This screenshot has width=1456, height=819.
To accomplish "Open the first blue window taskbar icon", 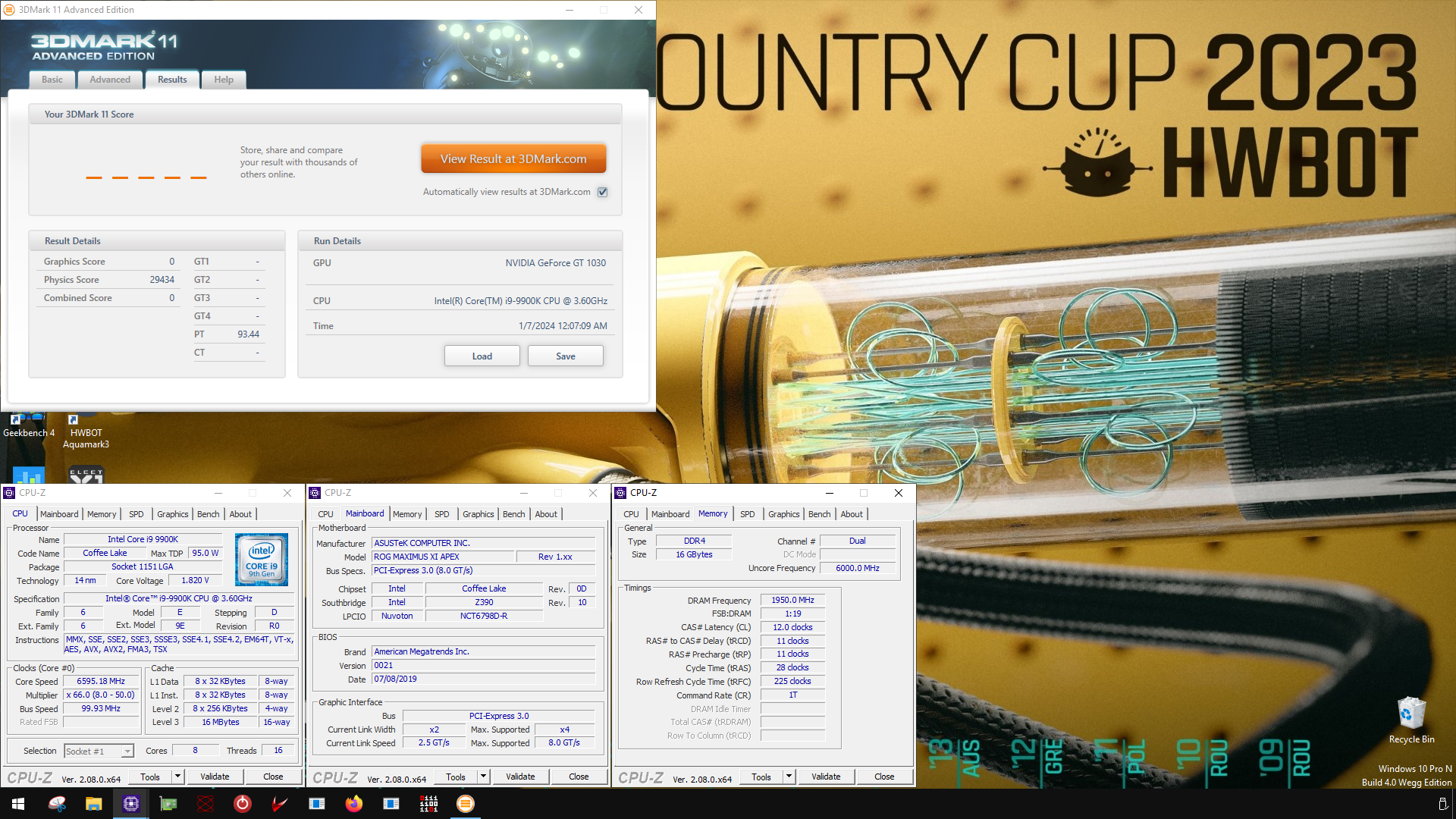I will pyautogui.click(x=316, y=804).
